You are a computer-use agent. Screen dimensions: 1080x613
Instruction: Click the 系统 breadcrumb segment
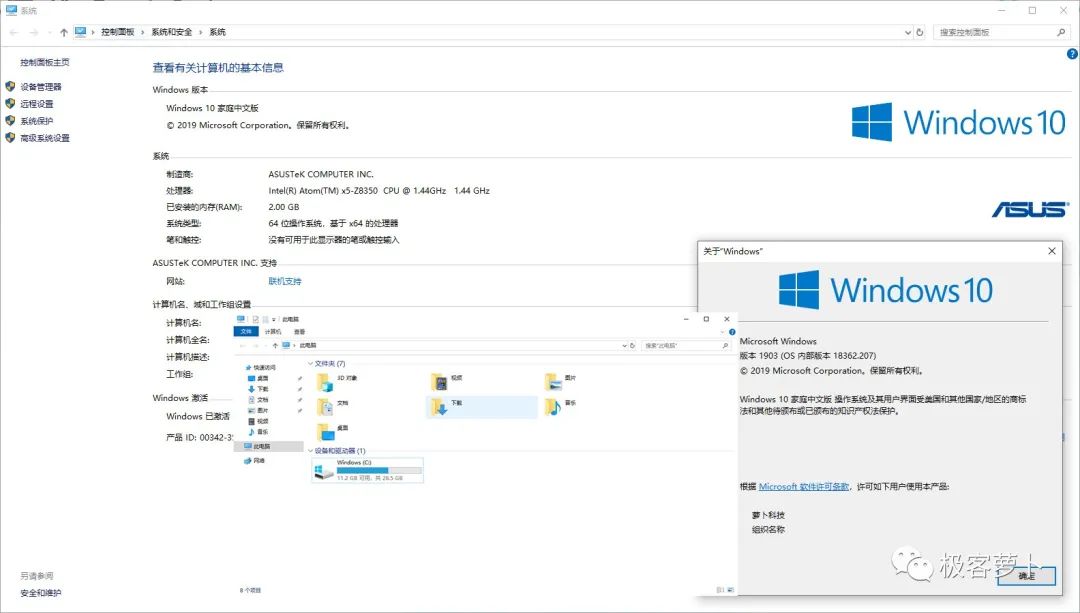click(x=217, y=32)
